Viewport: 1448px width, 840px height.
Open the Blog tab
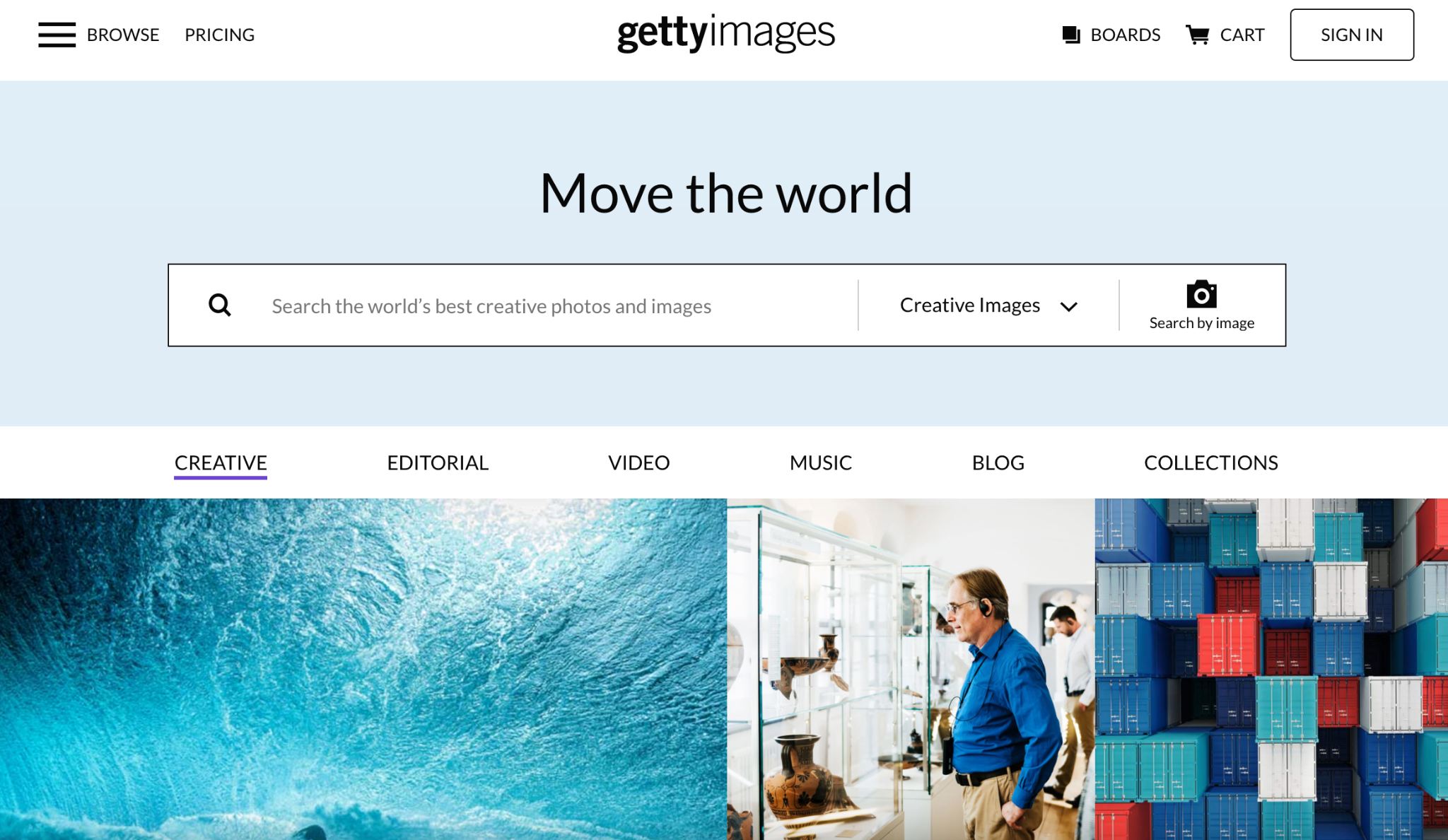tap(998, 463)
